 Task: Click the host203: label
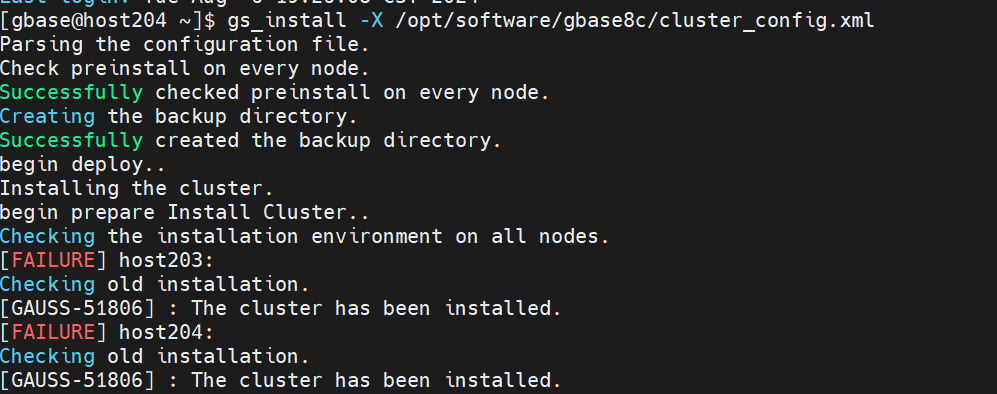tap(167, 261)
